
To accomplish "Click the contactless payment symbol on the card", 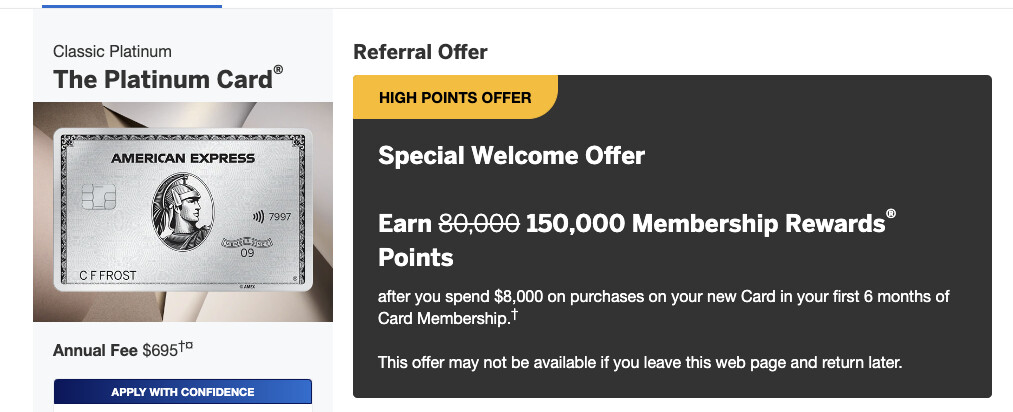I will coord(259,216).
